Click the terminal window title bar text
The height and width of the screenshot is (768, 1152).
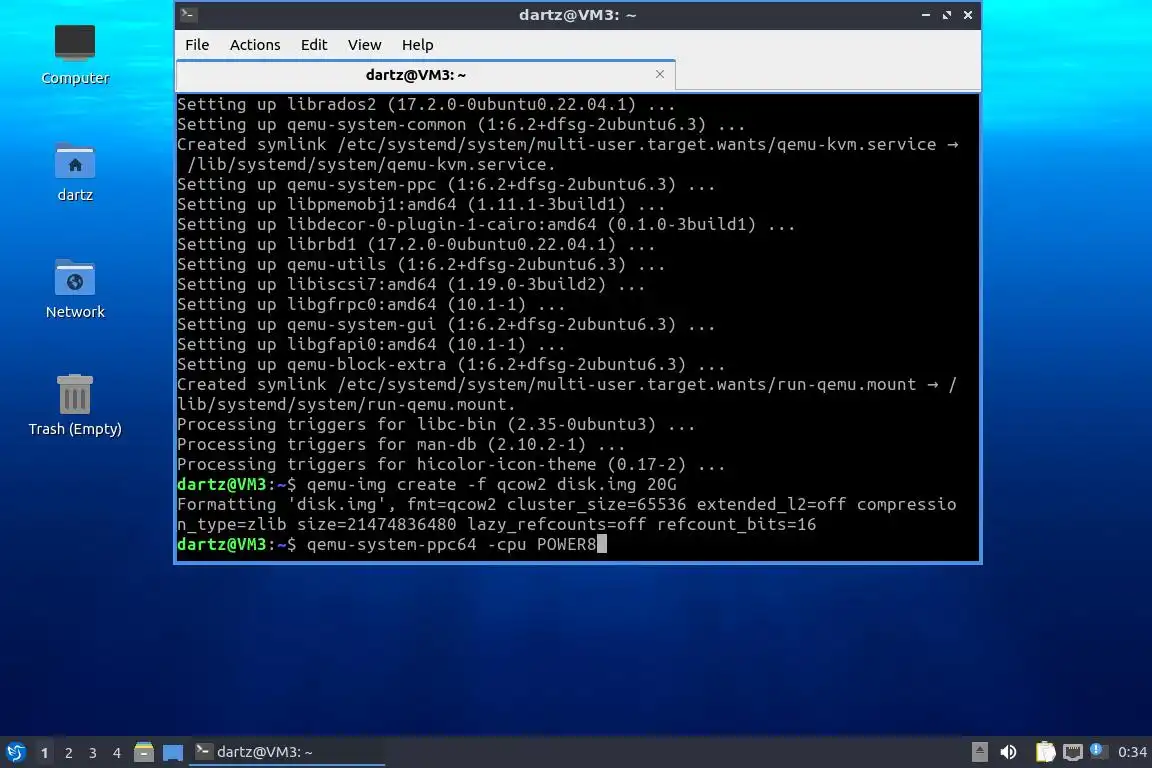(577, 15)
